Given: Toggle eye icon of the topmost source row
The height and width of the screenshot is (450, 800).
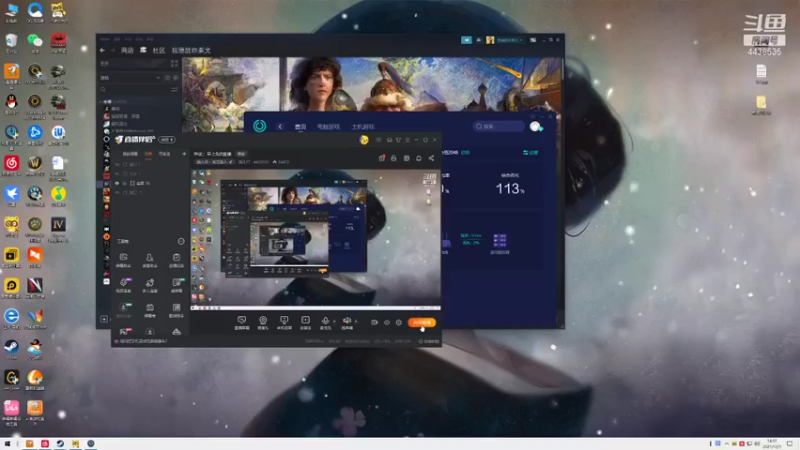Looking at the screenshot, I should [117, 164].
